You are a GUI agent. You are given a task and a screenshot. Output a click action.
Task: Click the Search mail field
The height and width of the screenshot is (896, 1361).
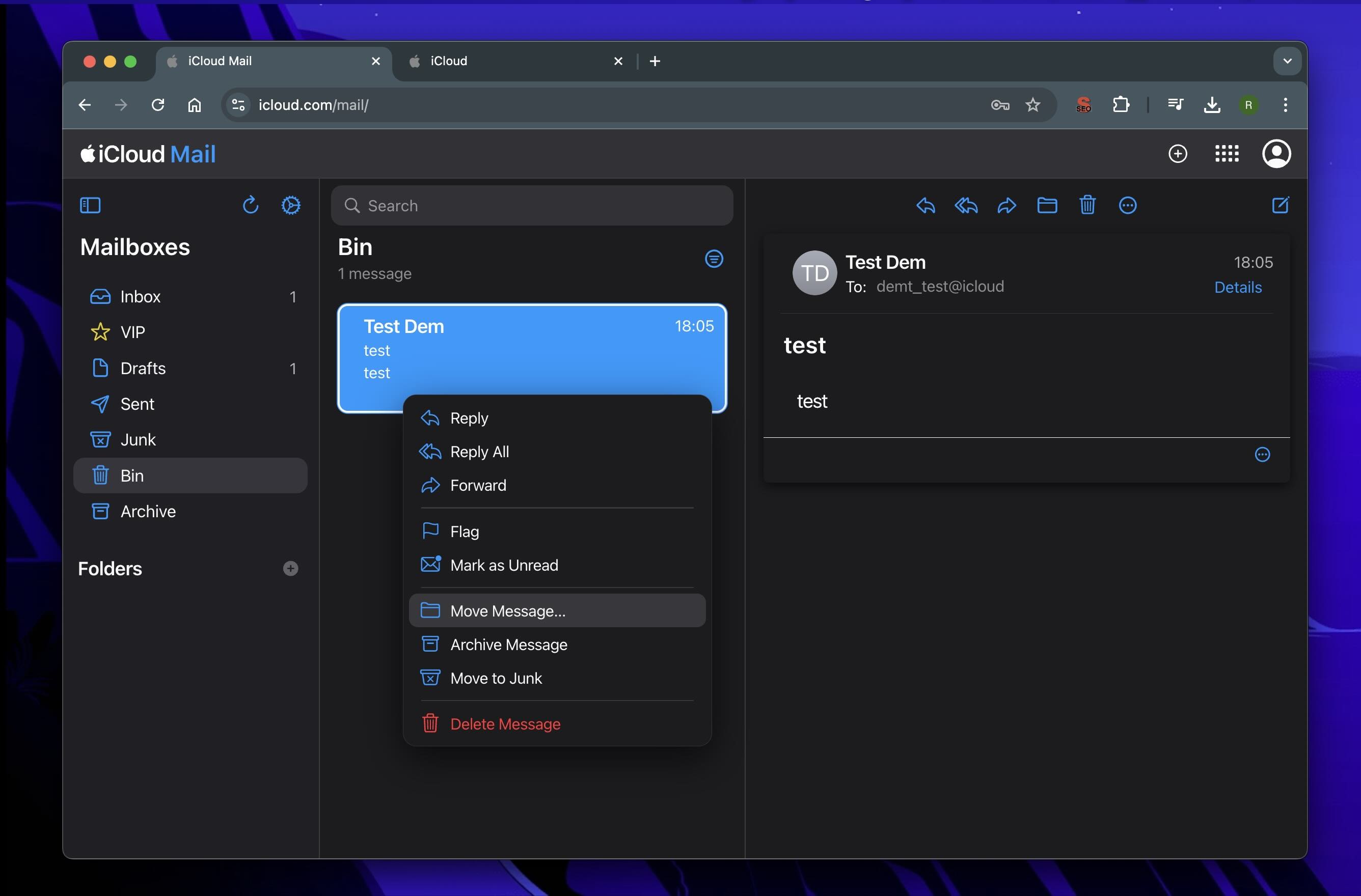[x=532, y=206]
